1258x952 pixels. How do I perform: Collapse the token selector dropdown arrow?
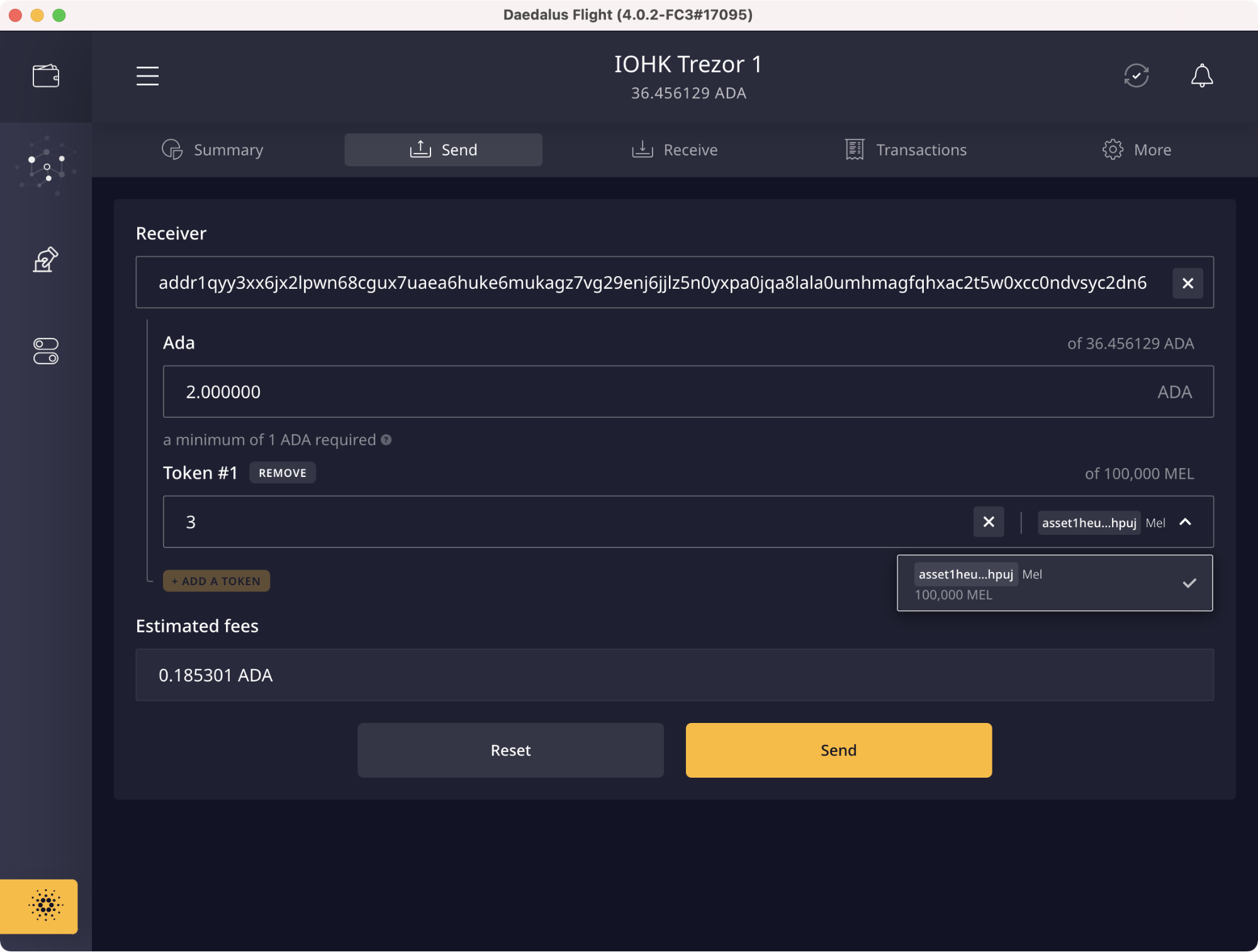coord(1186,522)
